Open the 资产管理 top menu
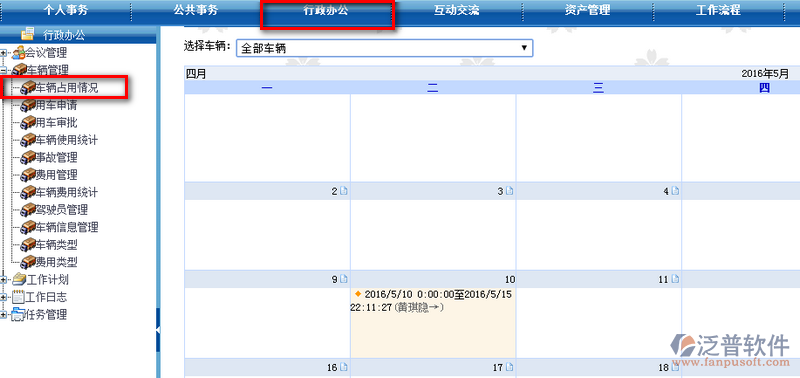Viewport: 800px width, 378px height. pyautogui.click(x=587, y=11)
